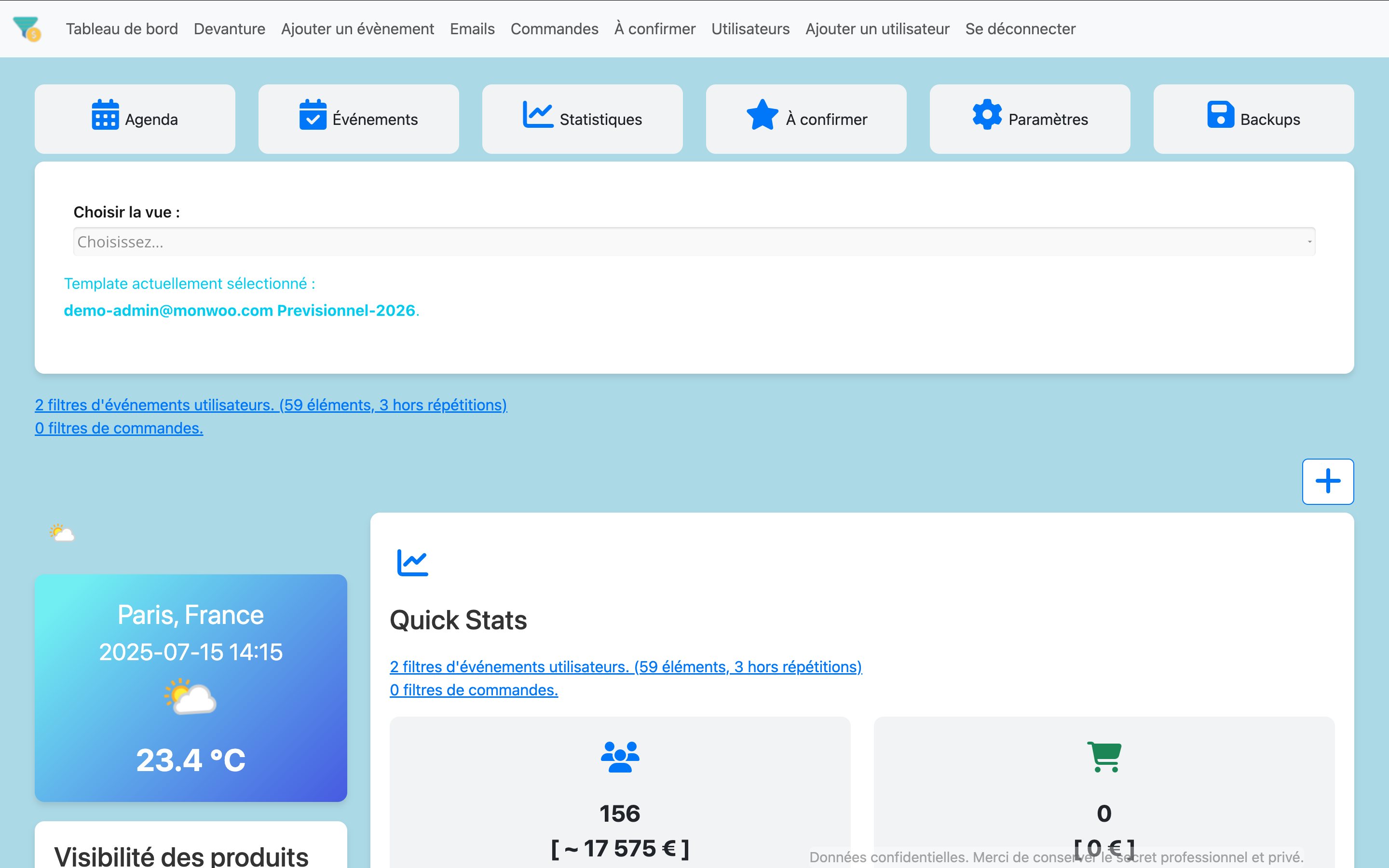
Task: Click the Paris, France weather card
Action: pyautogui.click(x=191, y=687)
